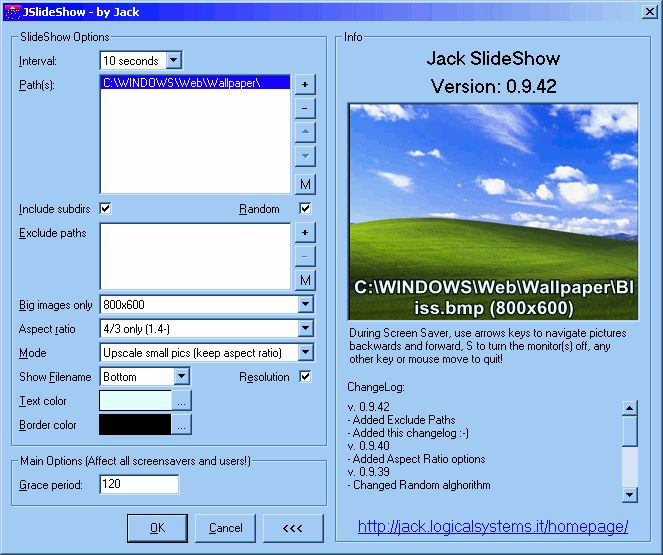The height and width of the screenshot is (555, 663).
Task: Open the Aspect ratio dropdown
Action: click(305, 328)
